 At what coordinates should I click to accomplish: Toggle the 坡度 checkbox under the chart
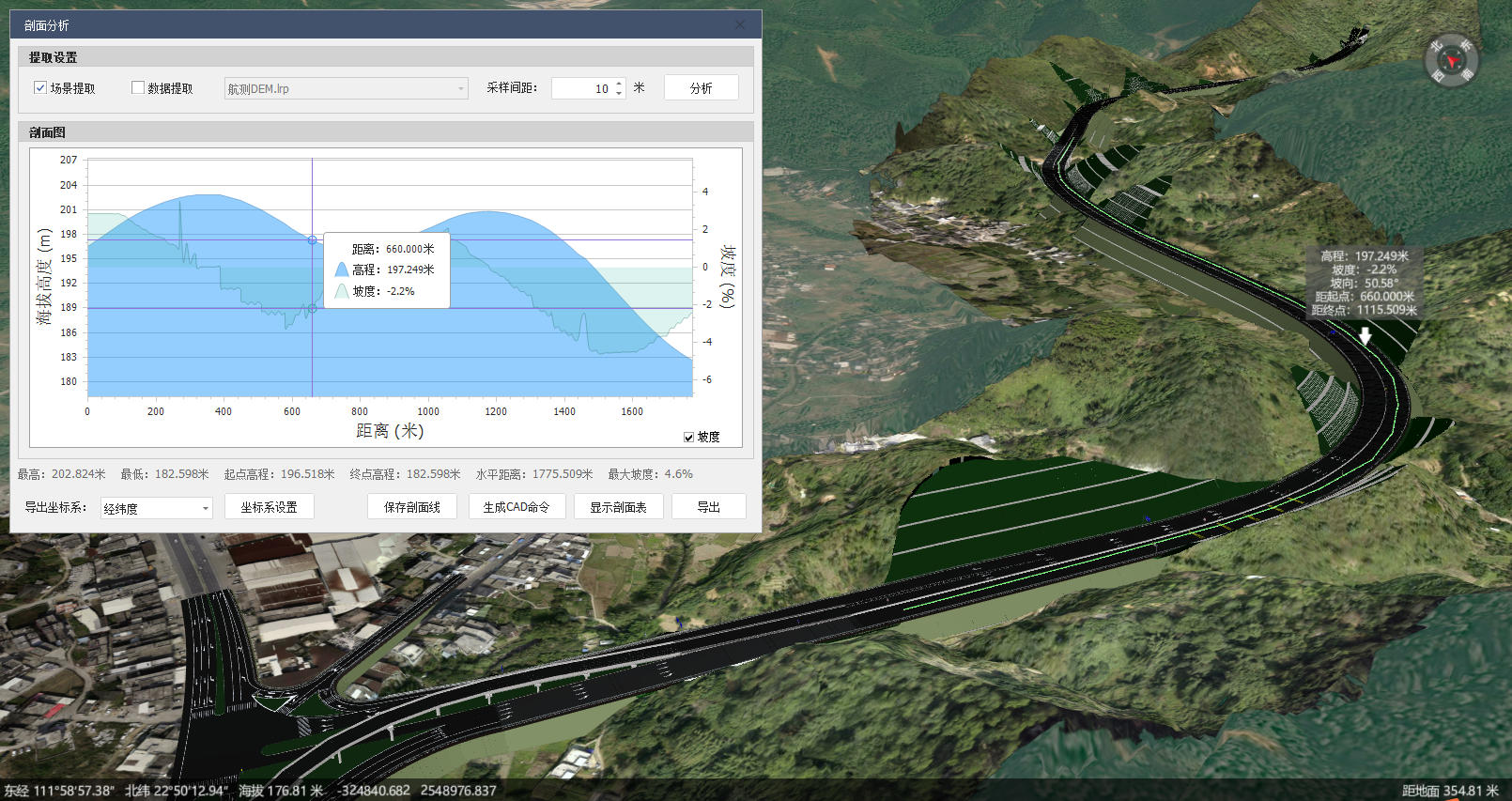click(x=688, y=438)
